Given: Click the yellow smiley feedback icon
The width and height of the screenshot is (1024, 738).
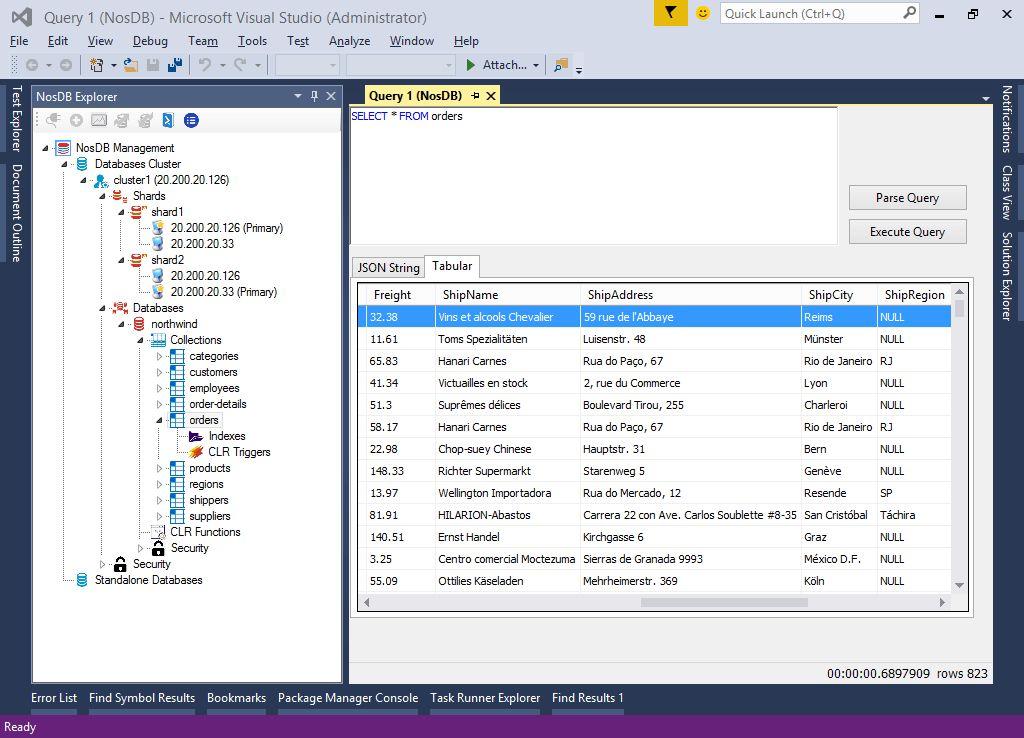Looking at the screenshot, I should pyautogui.click(x=703, y=13).
